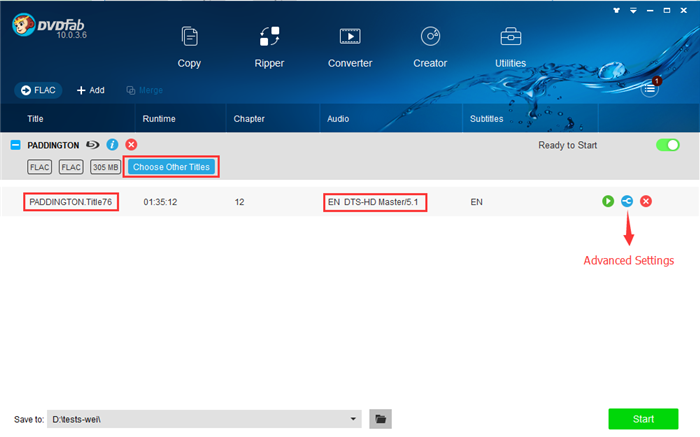Image resolution: width=700 pixels, height=437 pixels.
Task: Open the Converter module
Action: pos(350,47)
